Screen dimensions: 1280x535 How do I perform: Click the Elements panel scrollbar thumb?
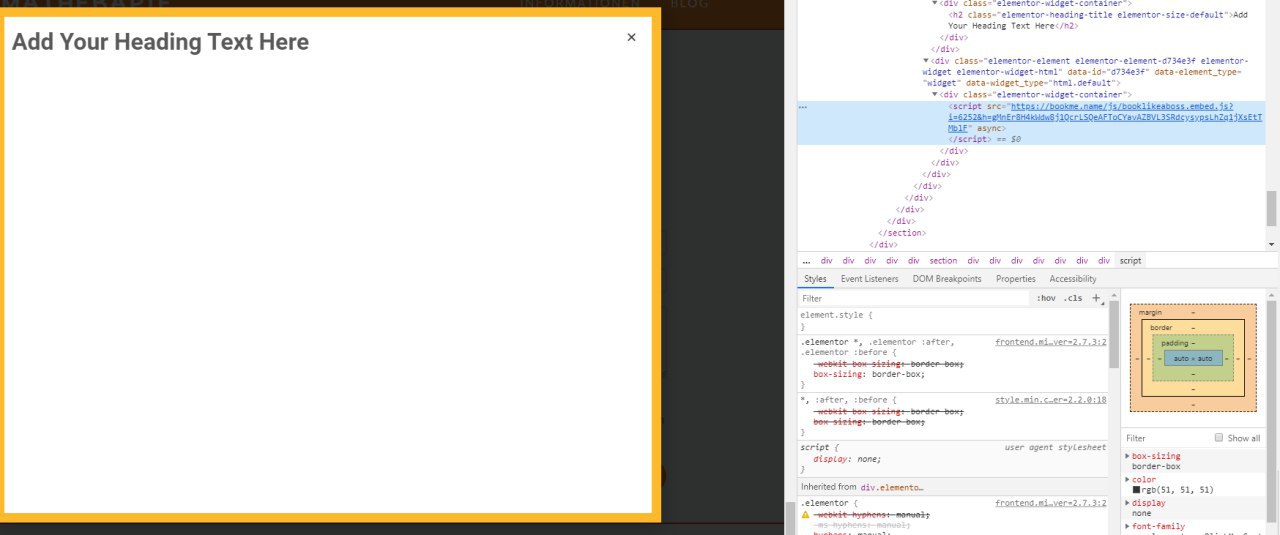point(1272,208)
